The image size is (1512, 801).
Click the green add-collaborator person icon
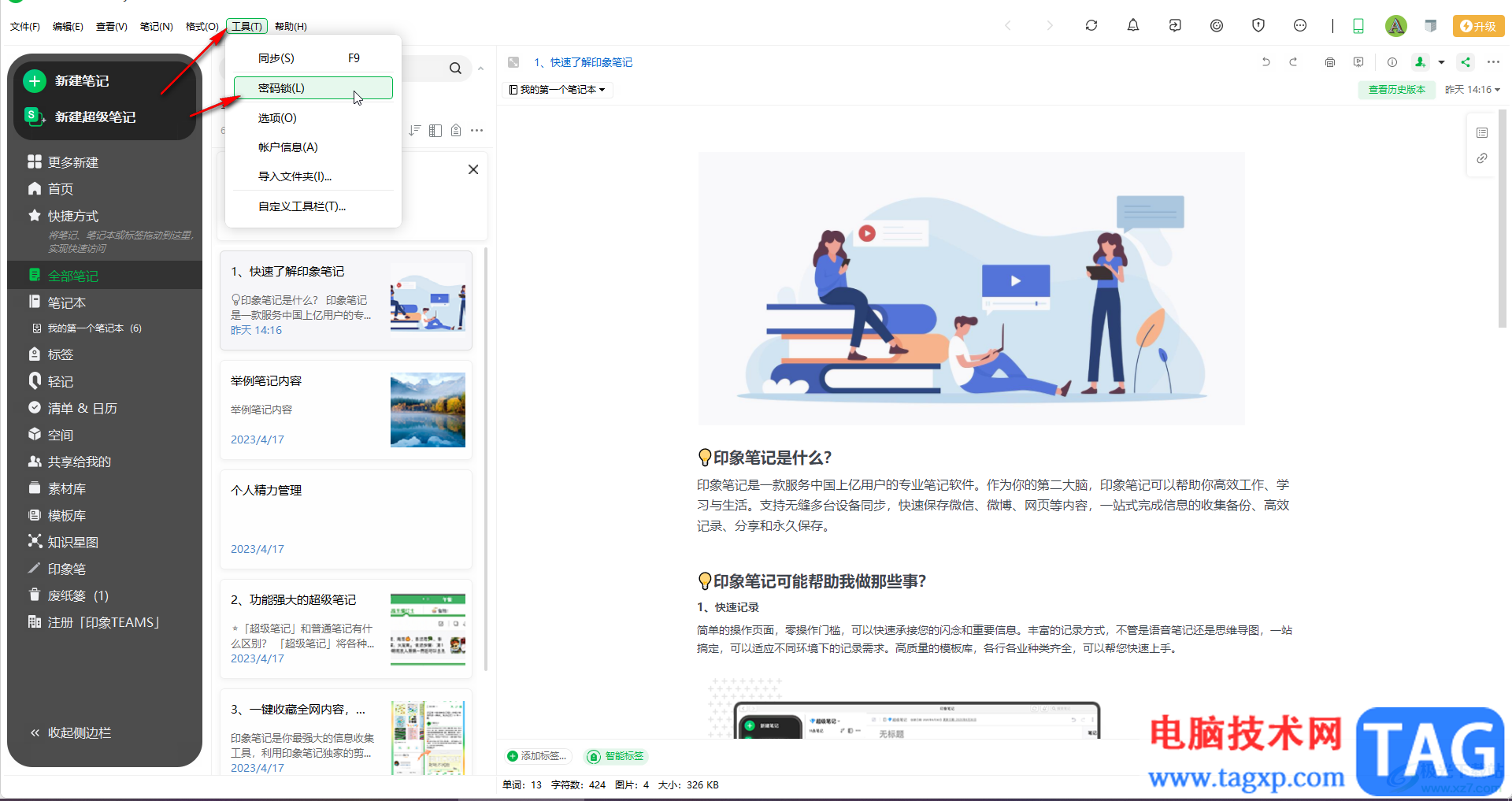click(1421, 61)
